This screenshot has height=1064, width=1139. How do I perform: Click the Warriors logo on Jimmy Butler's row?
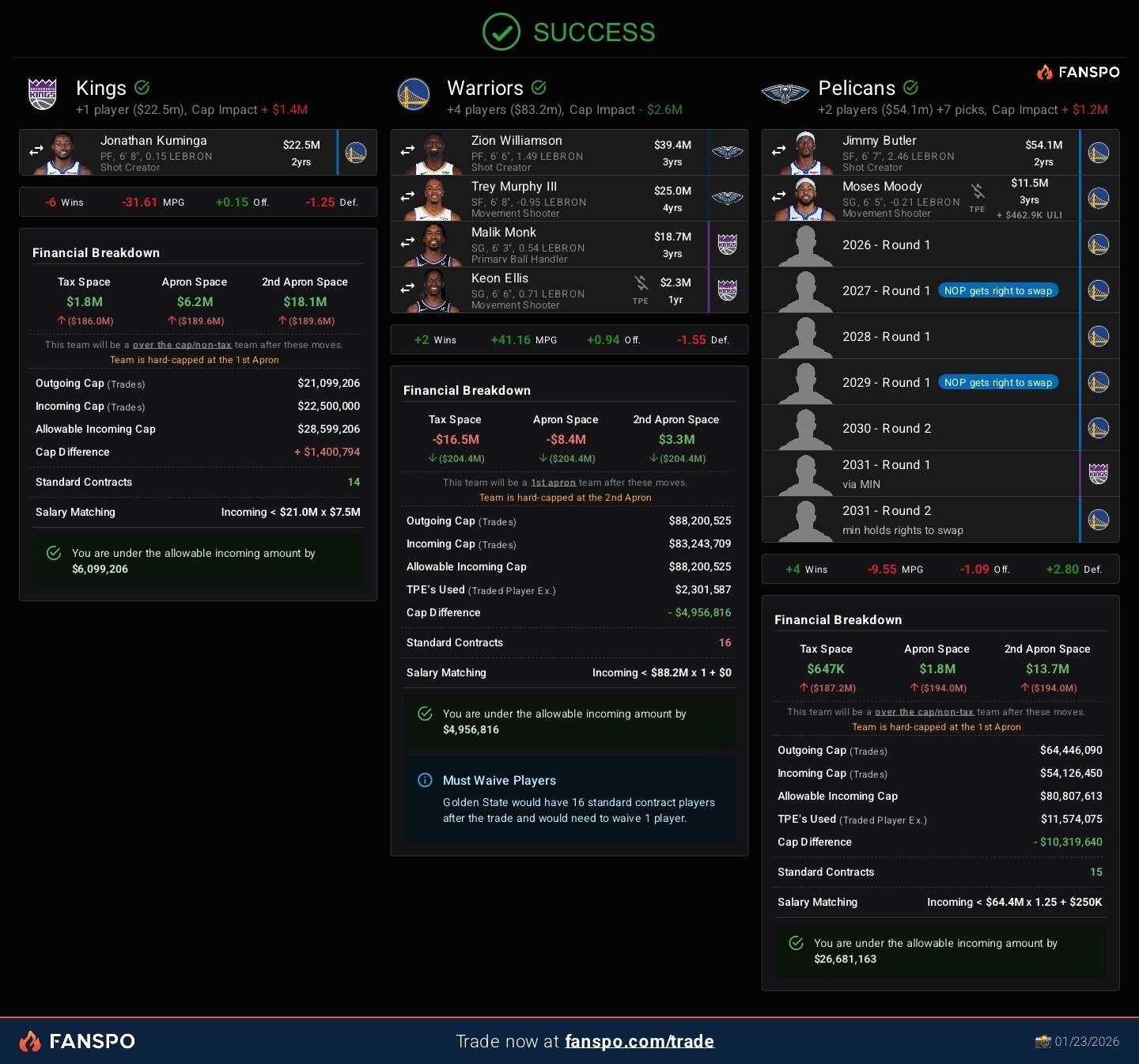[x=1098, y=153]
